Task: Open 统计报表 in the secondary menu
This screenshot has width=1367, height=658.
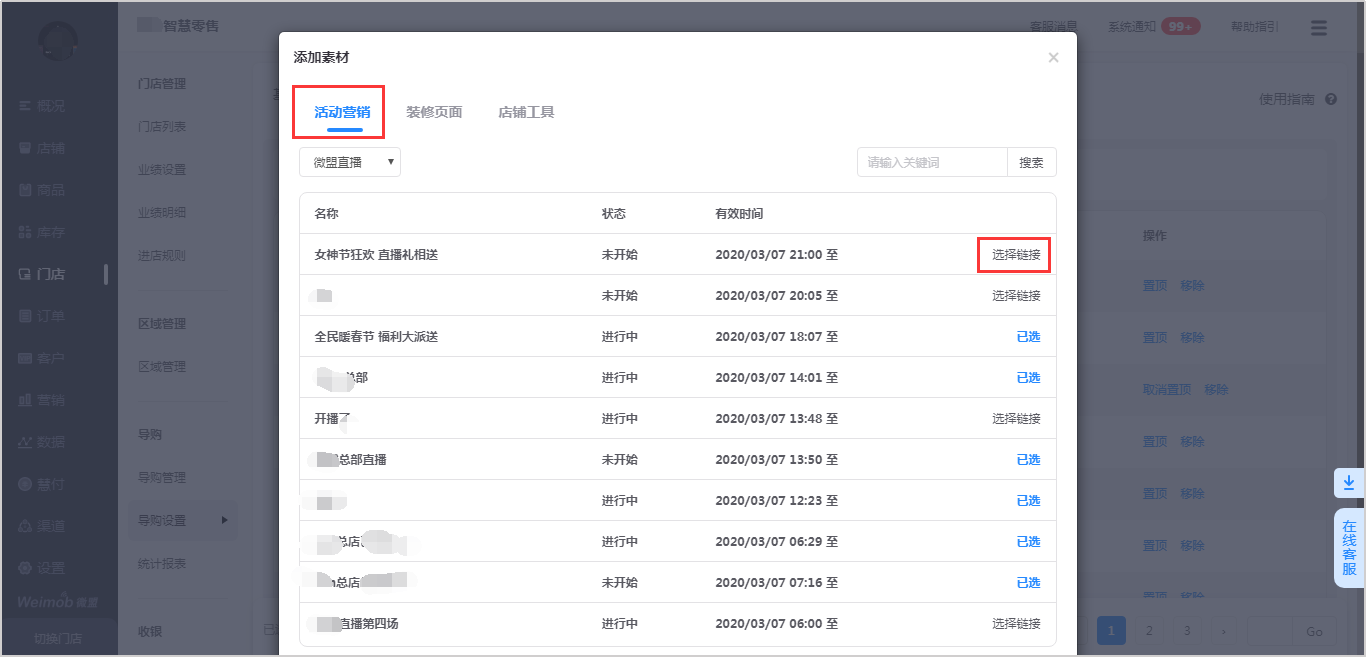Action: coord(162,564)
